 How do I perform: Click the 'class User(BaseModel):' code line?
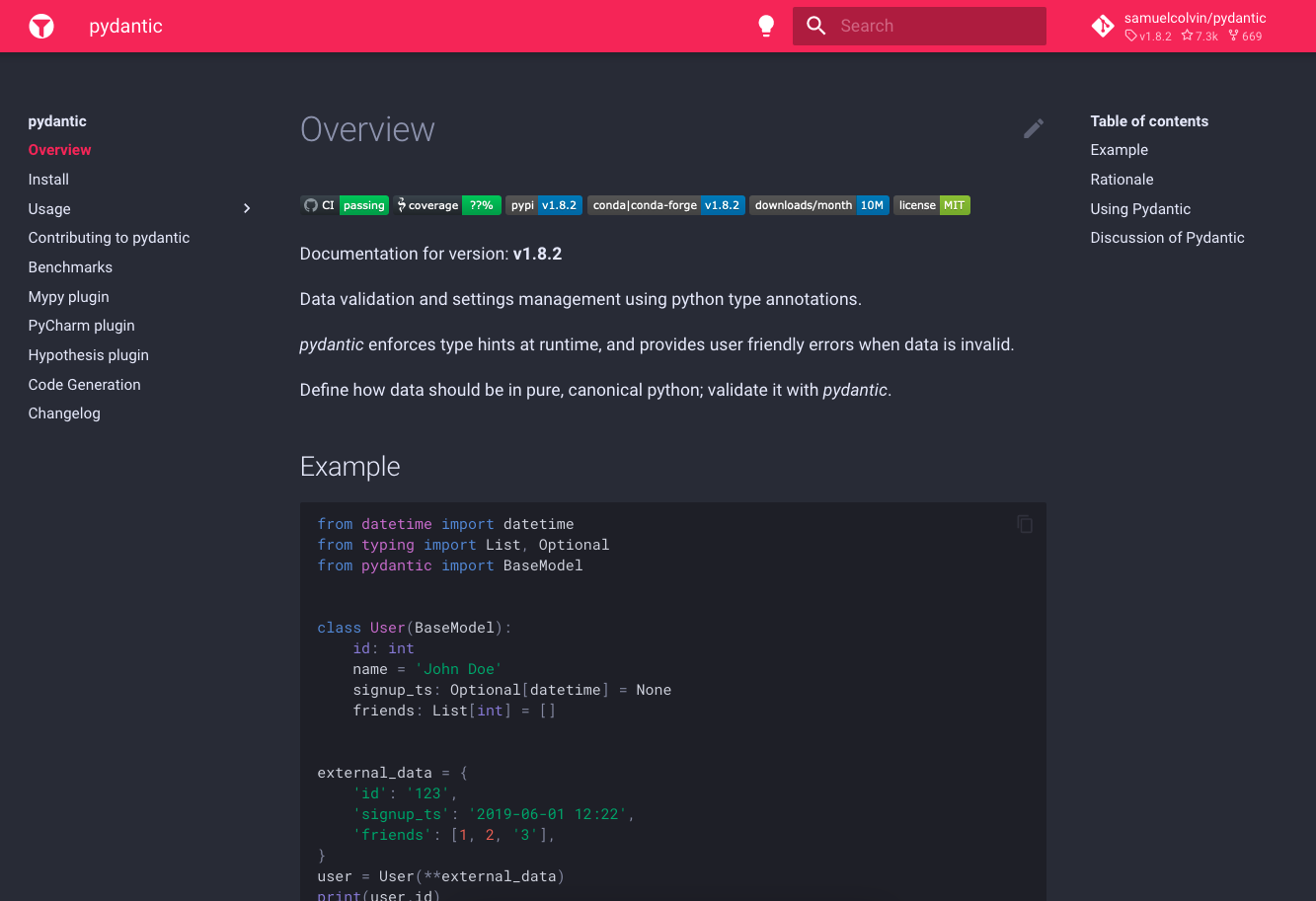pos(415,628)
